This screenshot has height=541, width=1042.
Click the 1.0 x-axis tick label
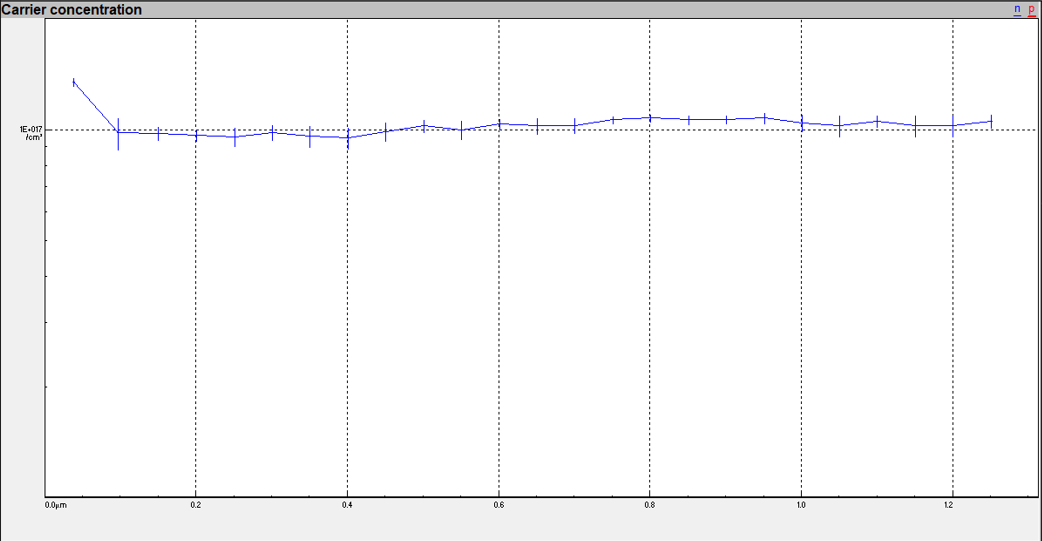tap(801, 506)
